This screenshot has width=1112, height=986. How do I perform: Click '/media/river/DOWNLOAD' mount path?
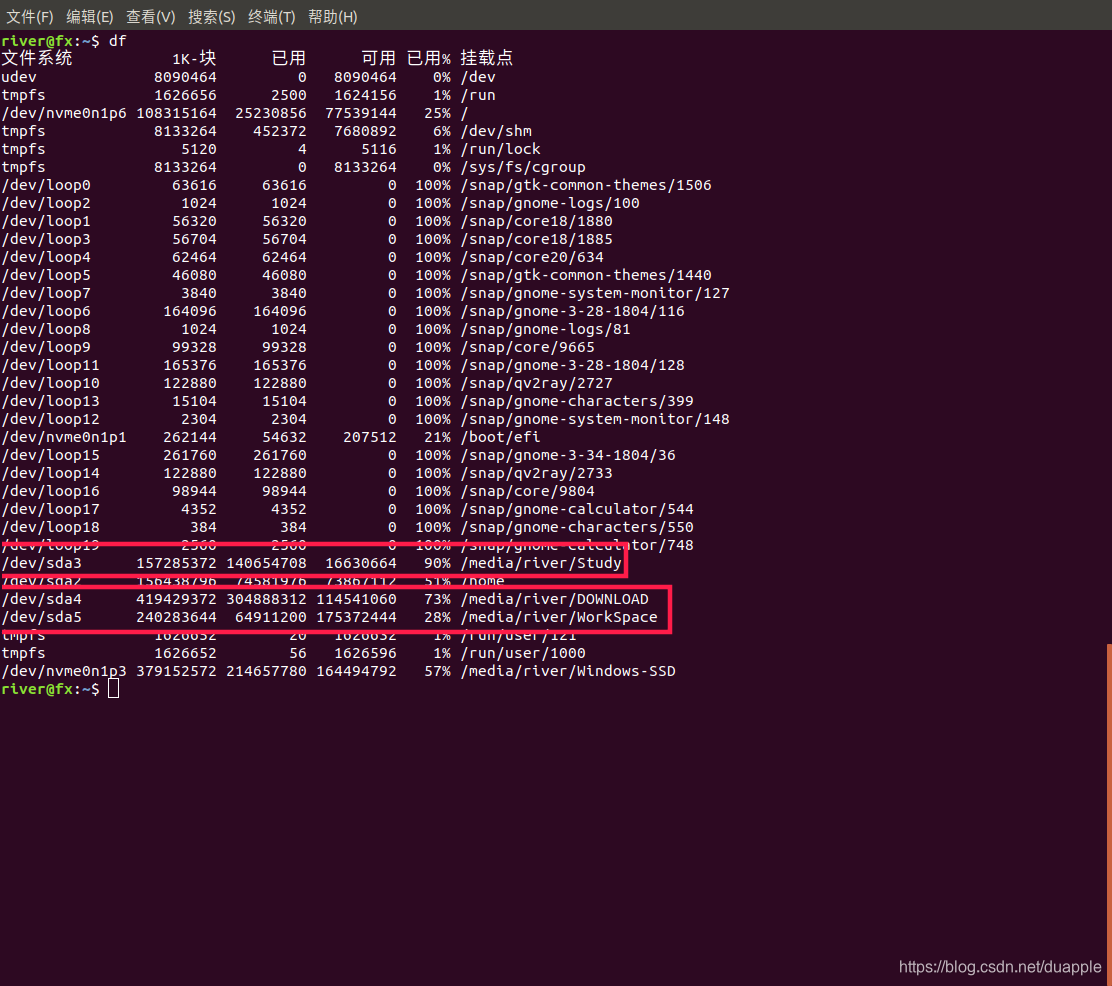pos(555,599)
